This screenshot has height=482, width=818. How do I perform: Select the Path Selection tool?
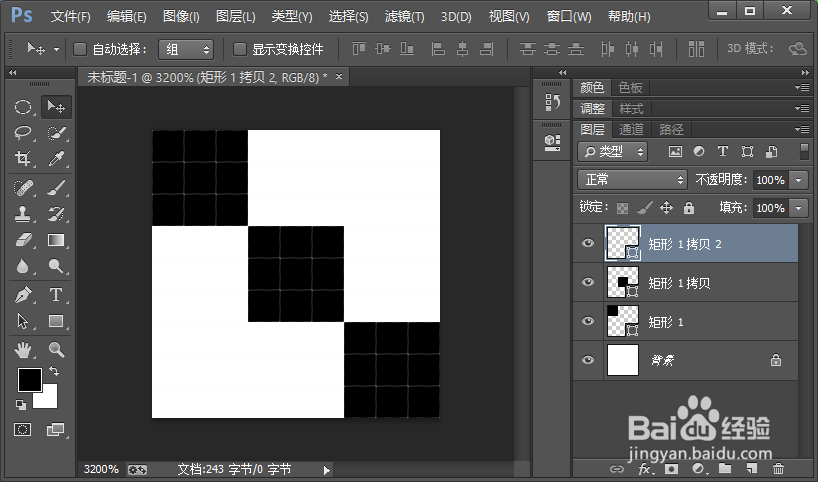(23, 321)
